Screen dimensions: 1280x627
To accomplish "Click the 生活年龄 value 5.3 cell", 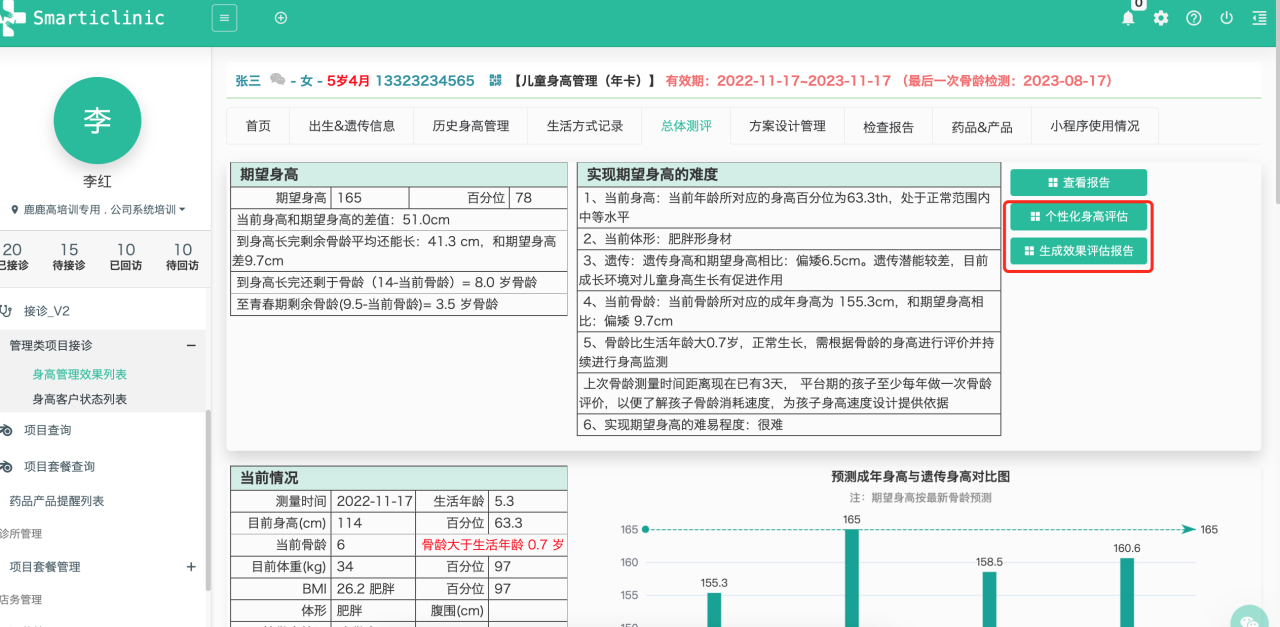I will coord(527,501).
